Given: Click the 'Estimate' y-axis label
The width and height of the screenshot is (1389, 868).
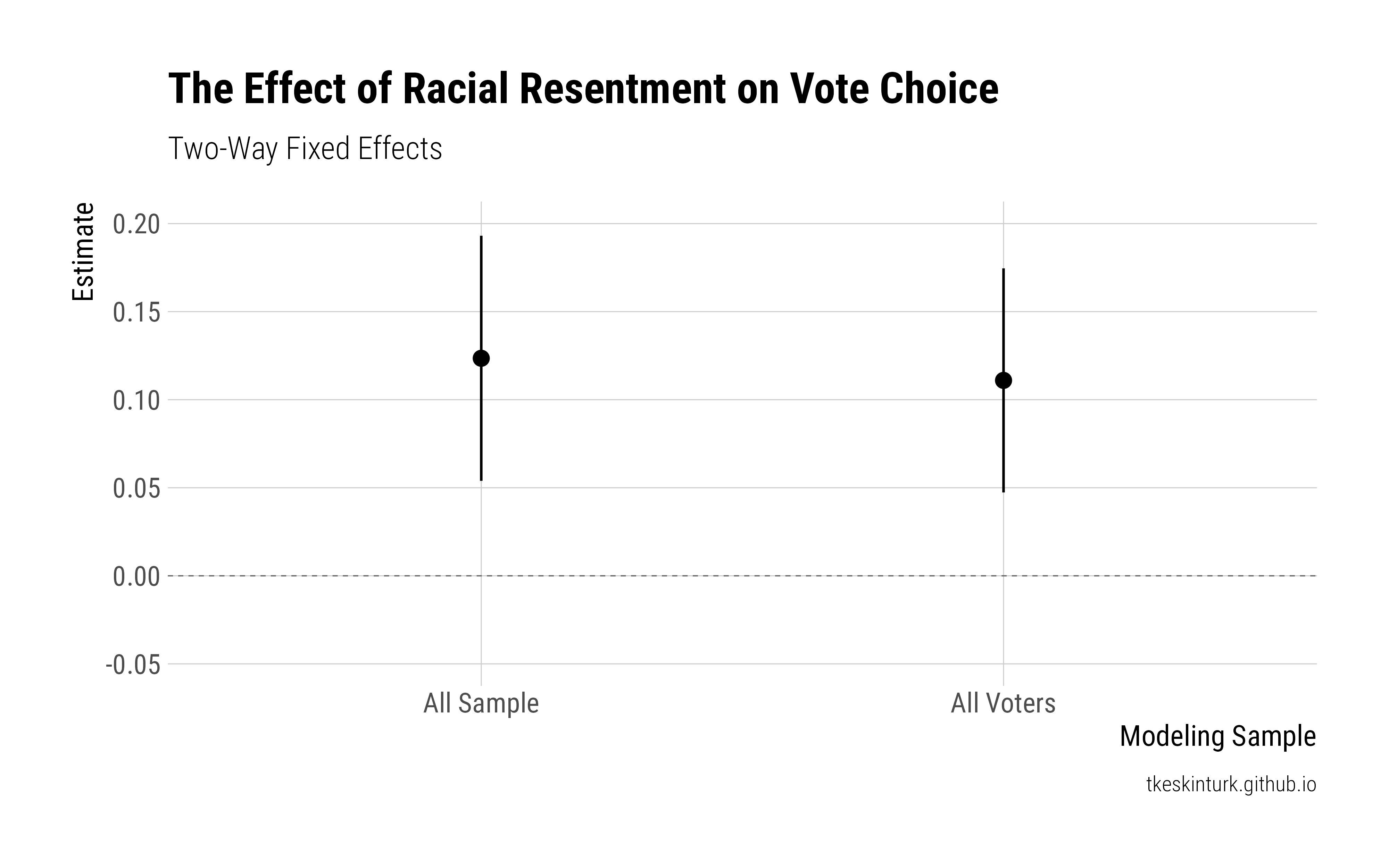Looking at the screenshot, I should point(83,251).
